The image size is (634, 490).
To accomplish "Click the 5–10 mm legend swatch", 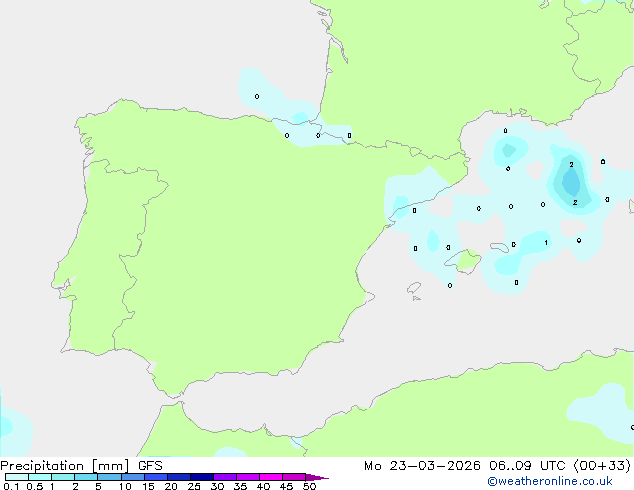I will pyautogui.click(x=109, y=477).
